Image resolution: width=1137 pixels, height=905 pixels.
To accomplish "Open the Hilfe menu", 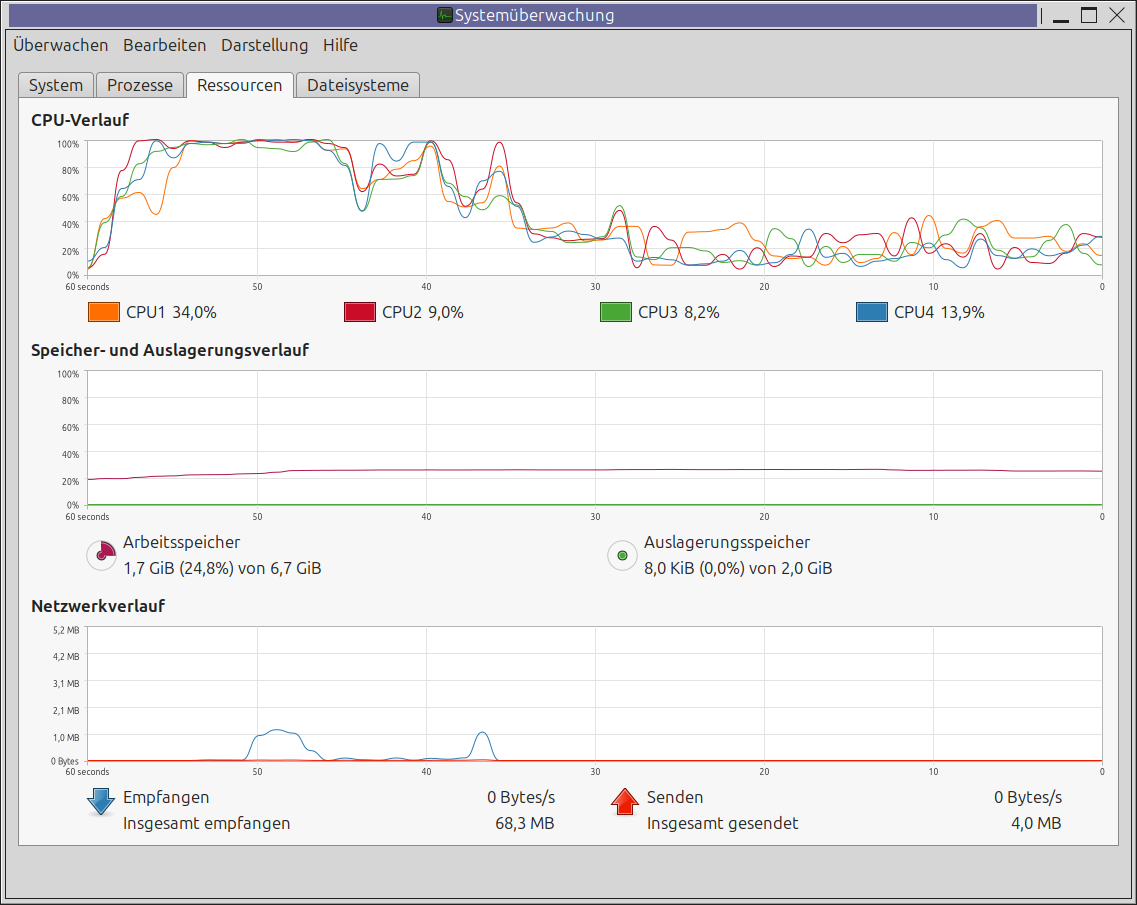I will 340,45.
